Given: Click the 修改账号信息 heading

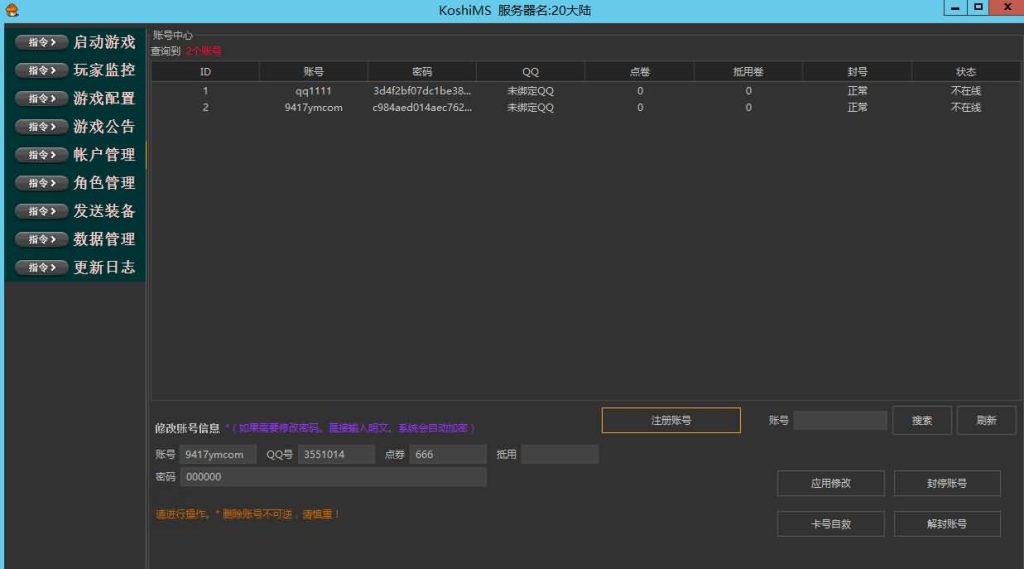Looking at the screenshot, I should [x=187, y=429].
